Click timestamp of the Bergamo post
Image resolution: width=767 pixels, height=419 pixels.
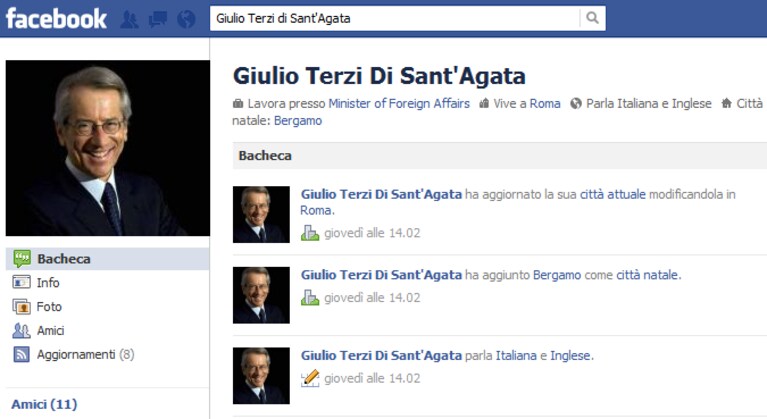pos(372,298)
